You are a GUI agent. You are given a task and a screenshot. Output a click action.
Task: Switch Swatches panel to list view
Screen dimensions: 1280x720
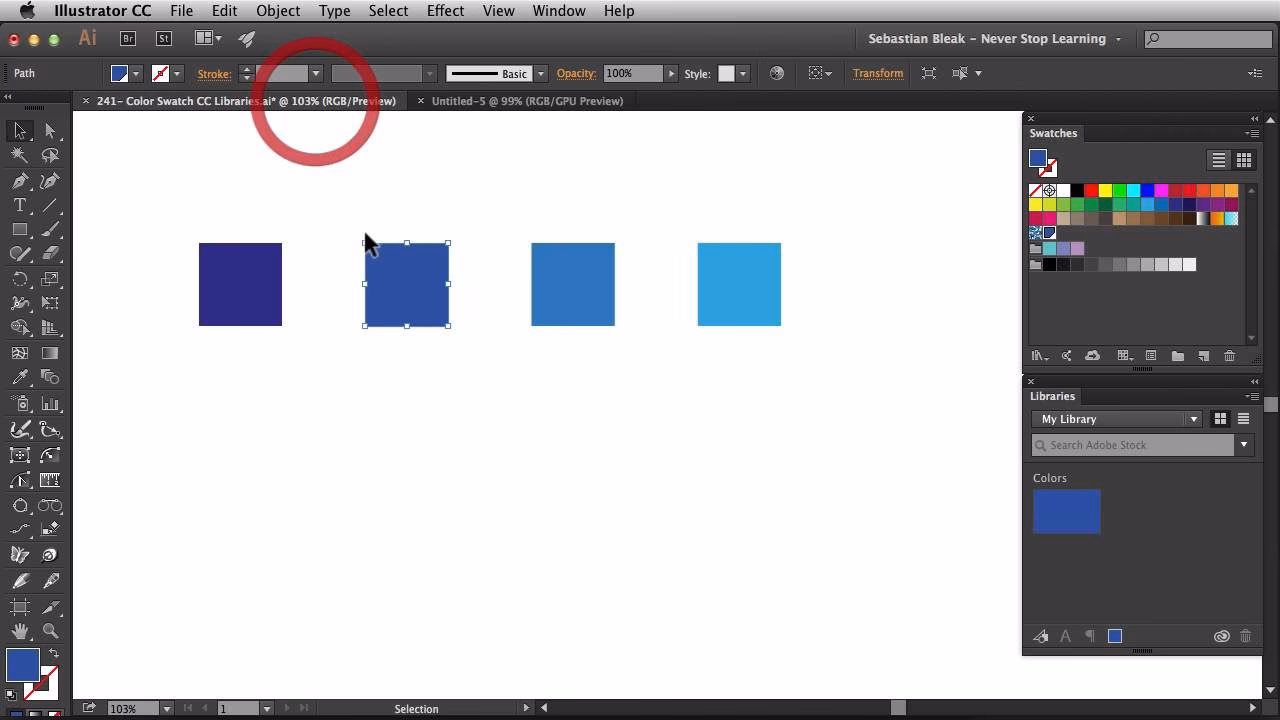click(x=1218, y=160)
